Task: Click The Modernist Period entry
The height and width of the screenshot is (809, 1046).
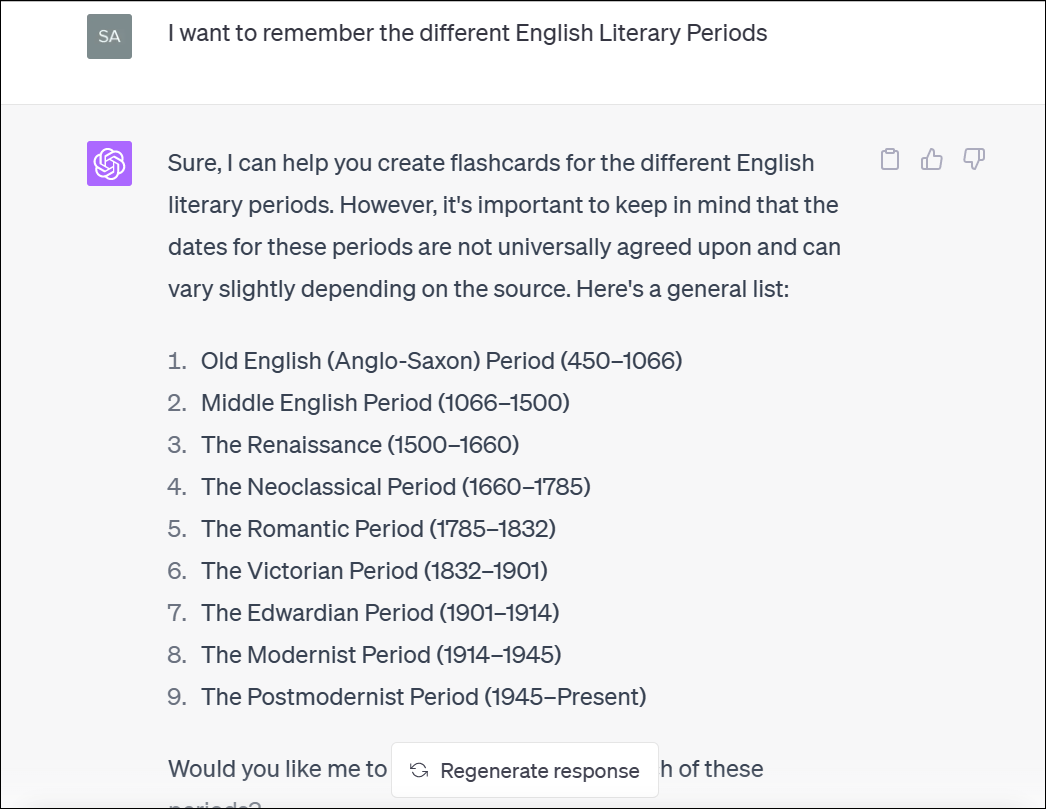Action: pyautogui.click(x=381, y=655)
